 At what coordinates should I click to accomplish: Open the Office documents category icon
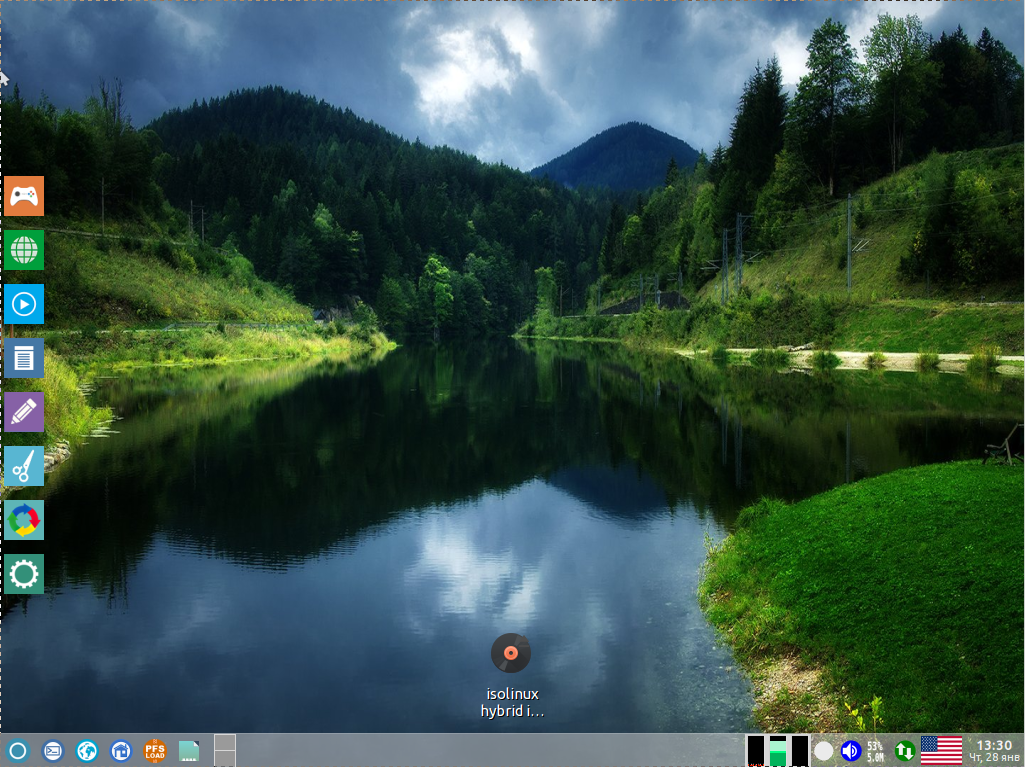pos(24,358)
